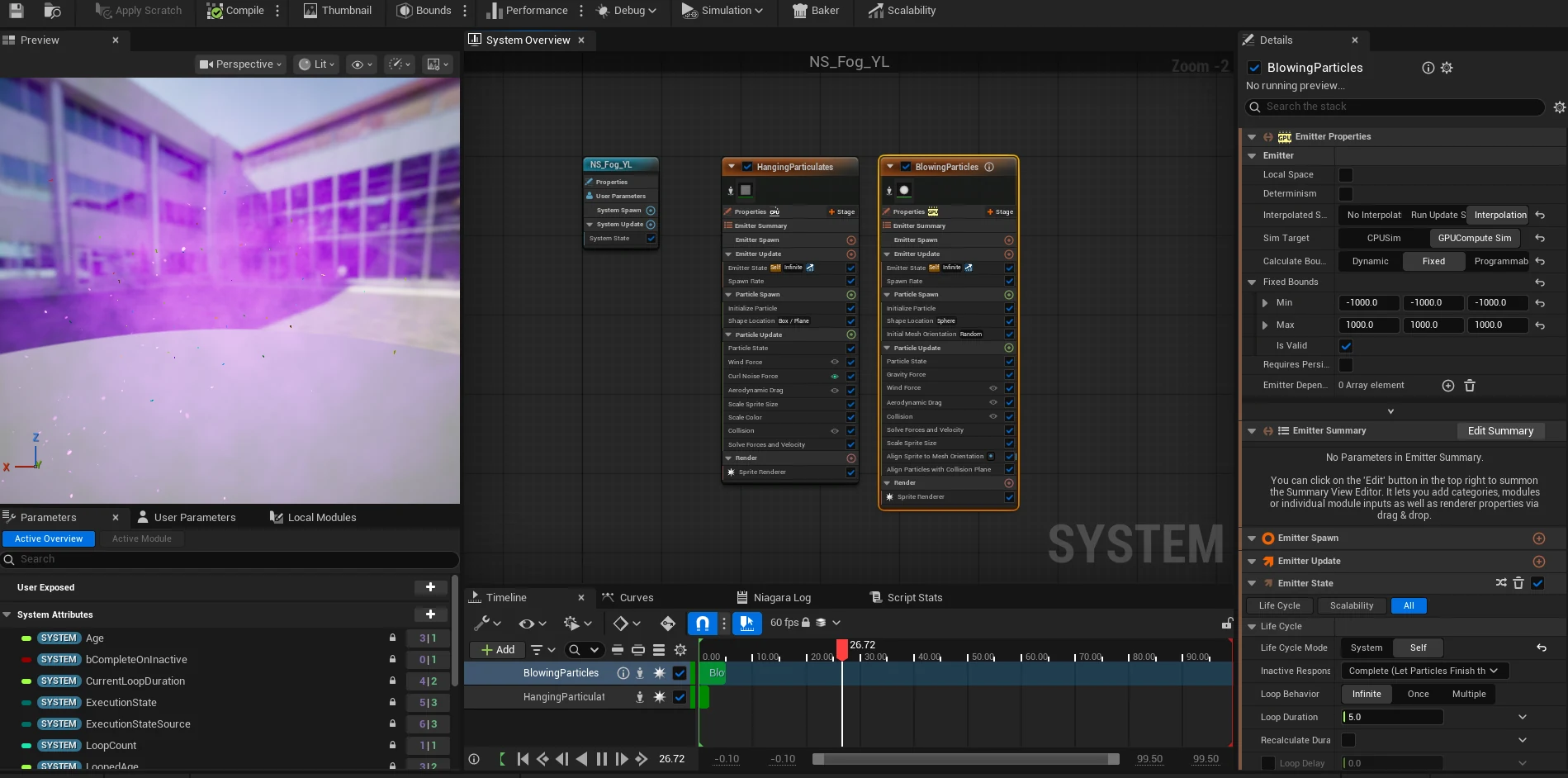Viewport: 1568px width, 778px height.
Task: Open the Script Stats tab
Action: coord(906,598)
